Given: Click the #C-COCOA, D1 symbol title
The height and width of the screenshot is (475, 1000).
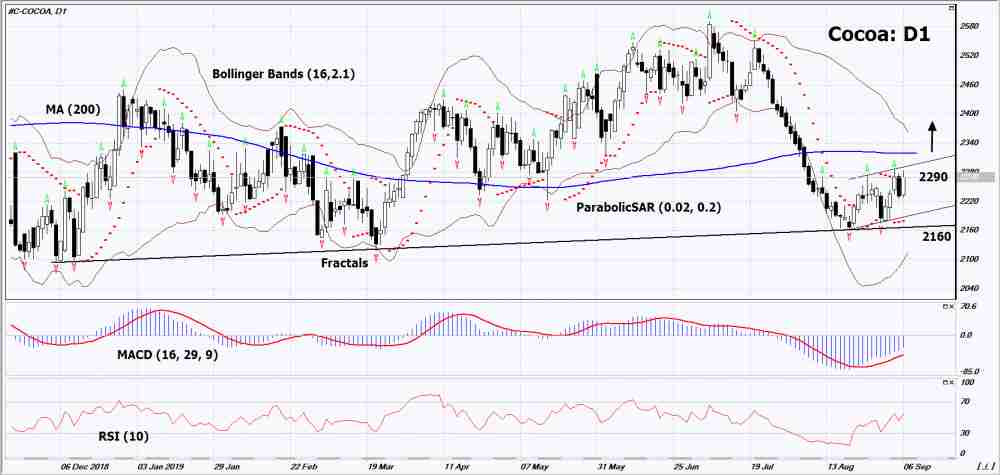Looking at the screenshot, I should coord(37,10).
